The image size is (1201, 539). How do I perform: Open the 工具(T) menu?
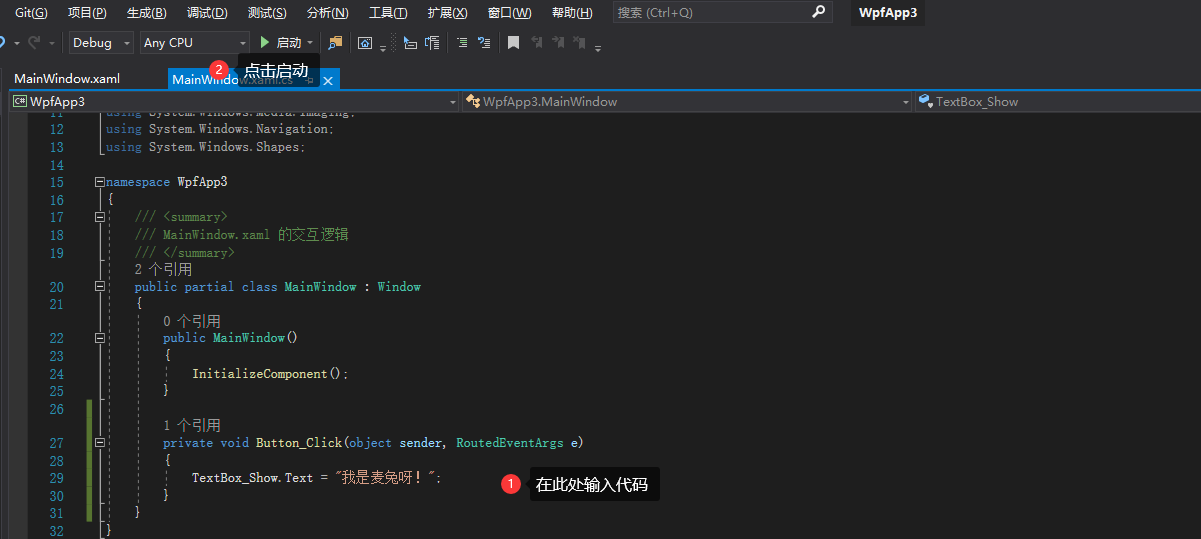[388, 13]
